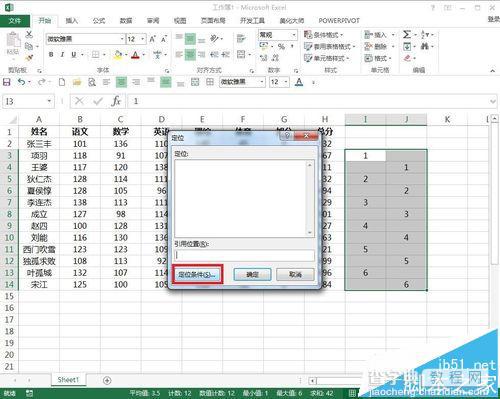Save workbook from quick access toolbar
The width and height of the screenshot is (500, 399).
(x=7, y=82)
